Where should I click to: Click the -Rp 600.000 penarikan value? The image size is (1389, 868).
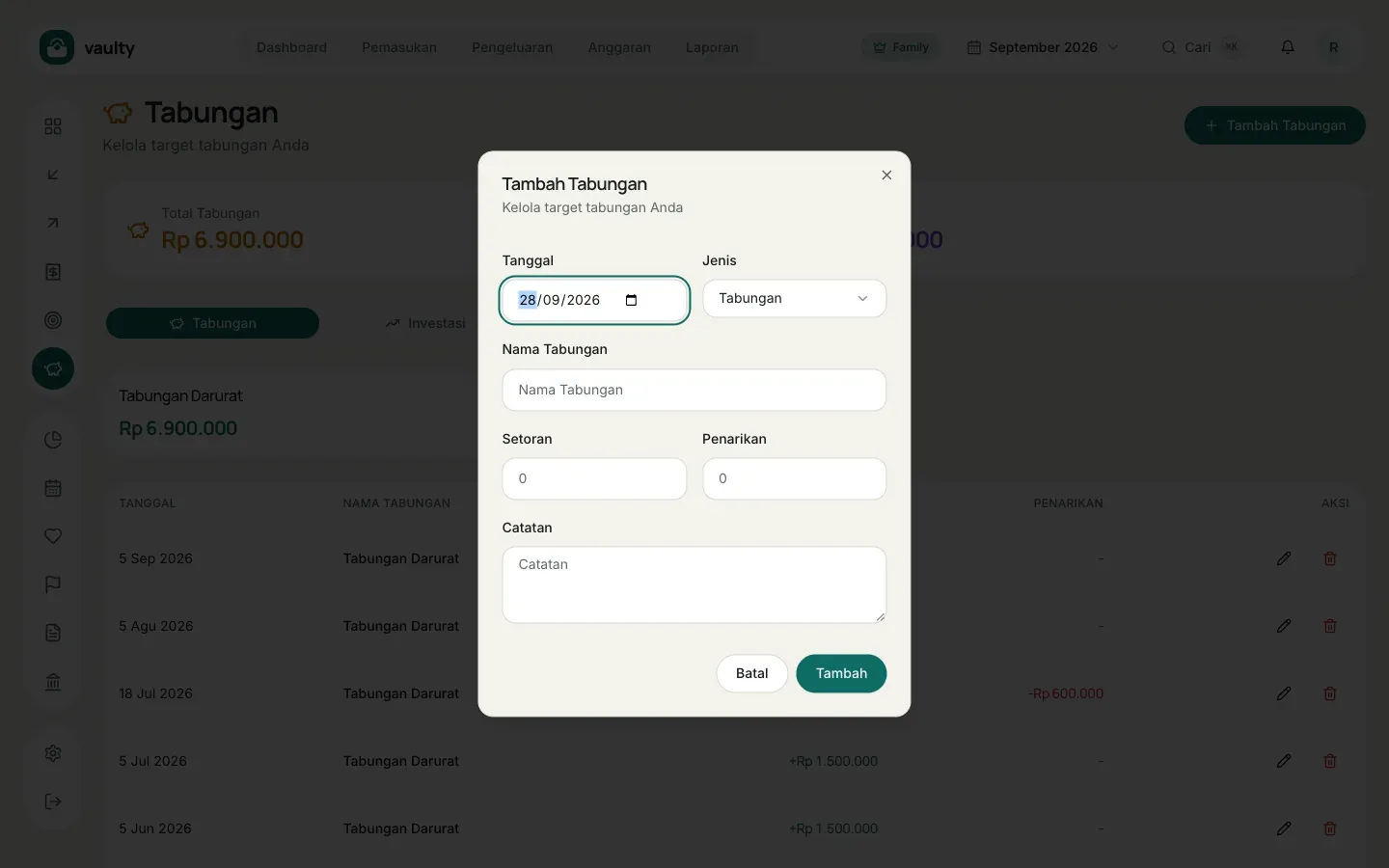click(x=1066, y=693)
